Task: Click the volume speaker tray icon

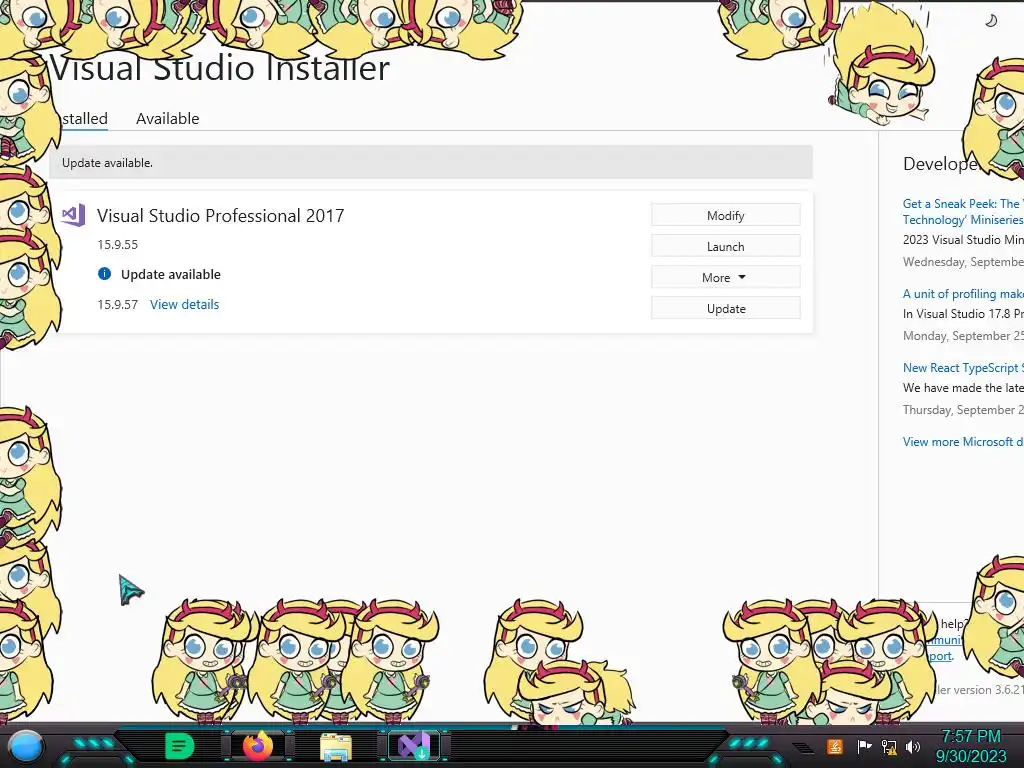Action: (x=913, y=746)
